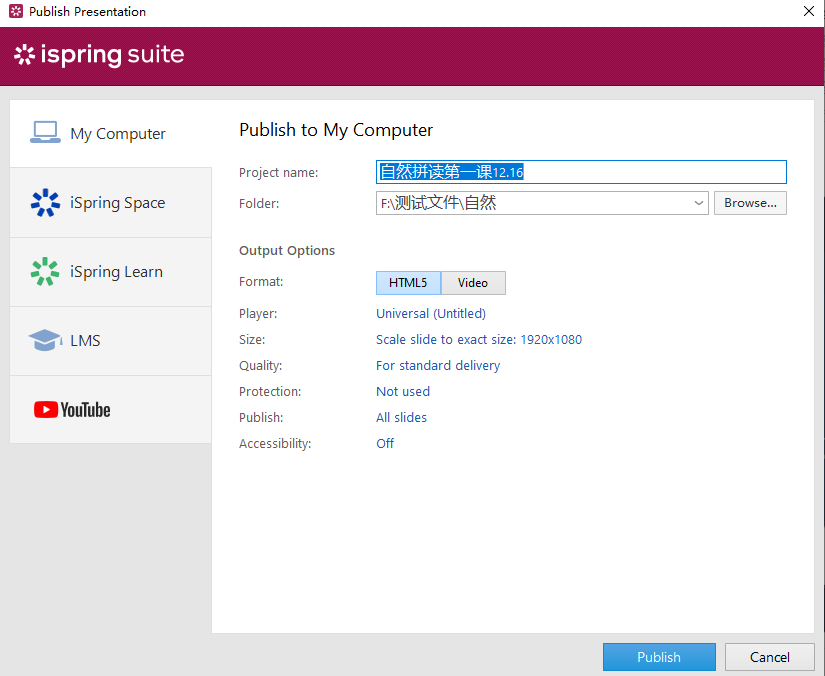Select the HTML5 format option
Image resolution: width=825 pixels, height=676 pixels.
(x=408, y=283)
